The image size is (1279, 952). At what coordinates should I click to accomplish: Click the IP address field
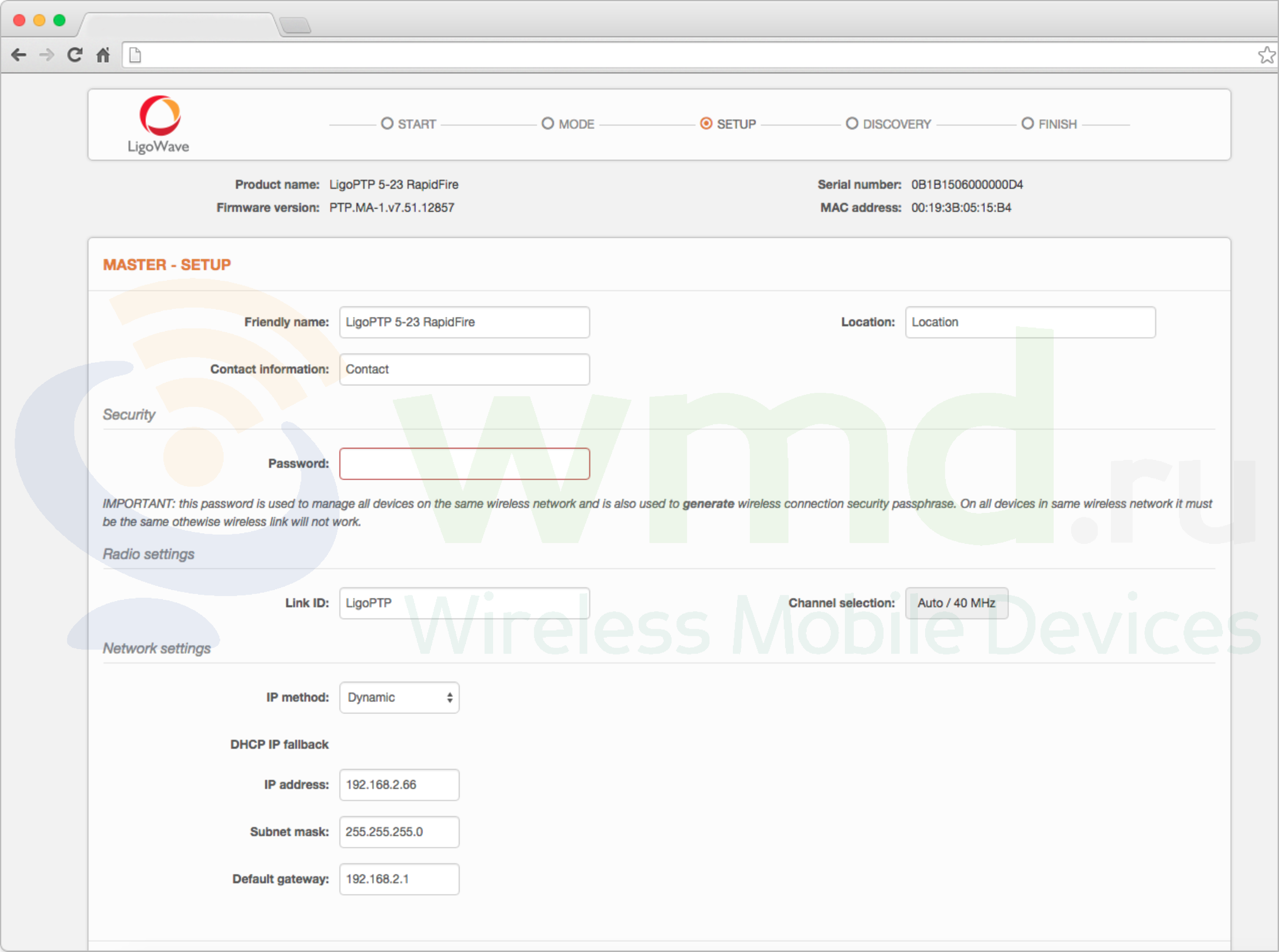pyautogui.click(x=399, y=785)
